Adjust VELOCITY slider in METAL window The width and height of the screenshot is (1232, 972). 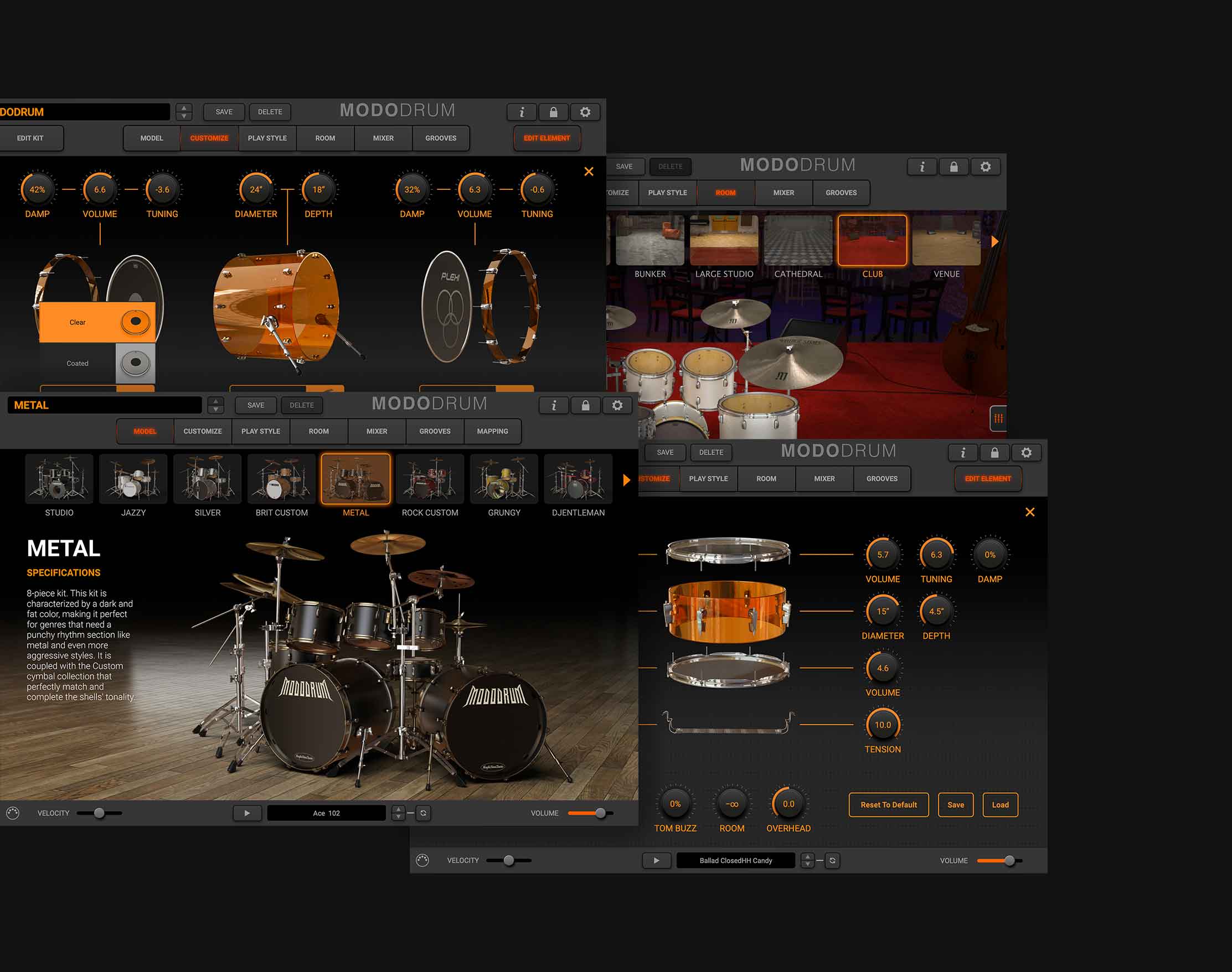(99, 813)
